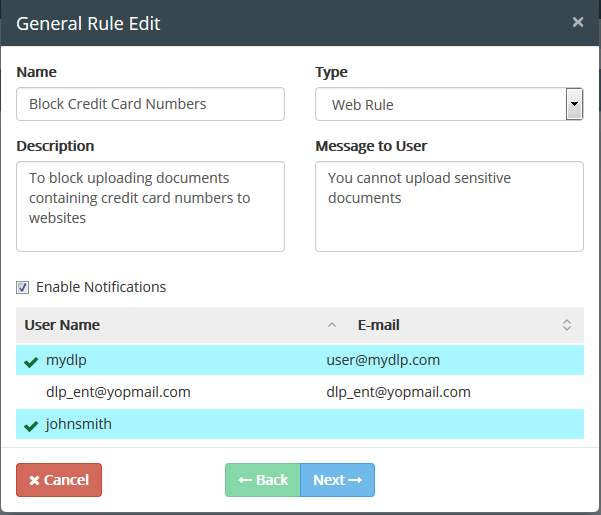Click into the Description text area
The width and height of the screenshot is (601, 515).
(x=150, y=207)
